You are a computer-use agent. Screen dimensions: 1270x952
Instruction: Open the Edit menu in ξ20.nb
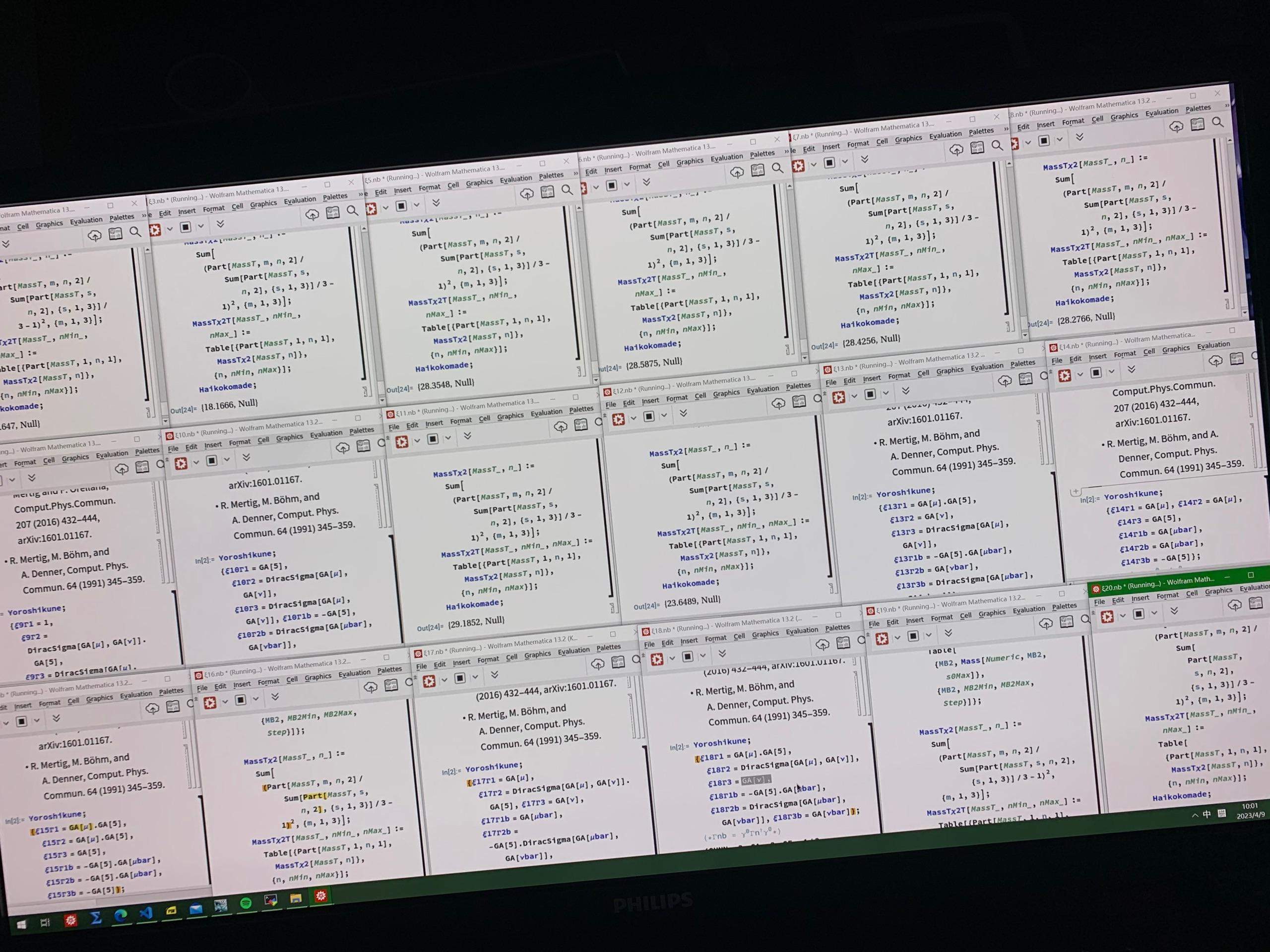point(1118,600)
